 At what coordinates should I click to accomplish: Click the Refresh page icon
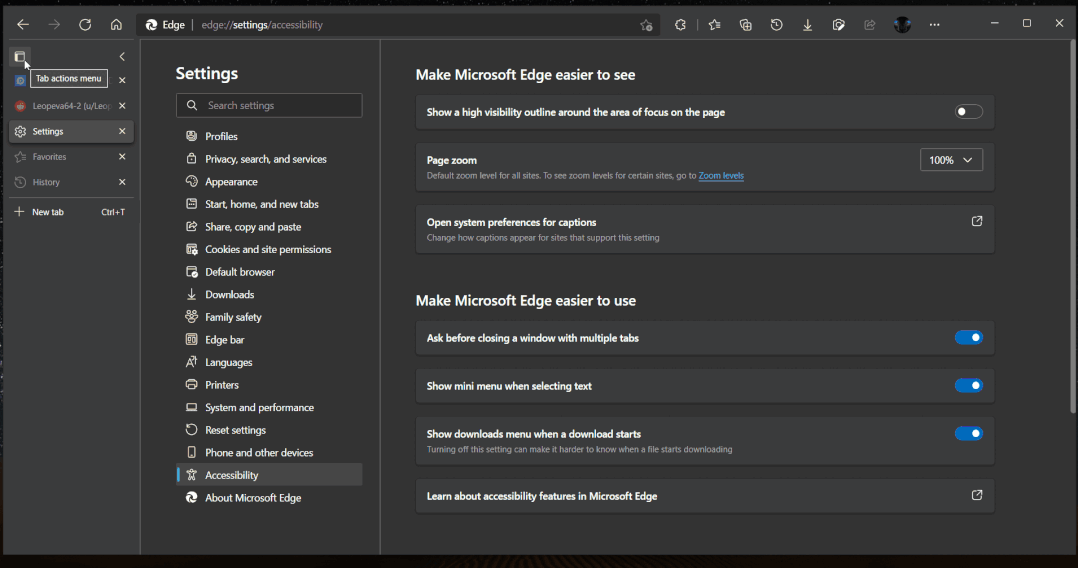(85, 25)
